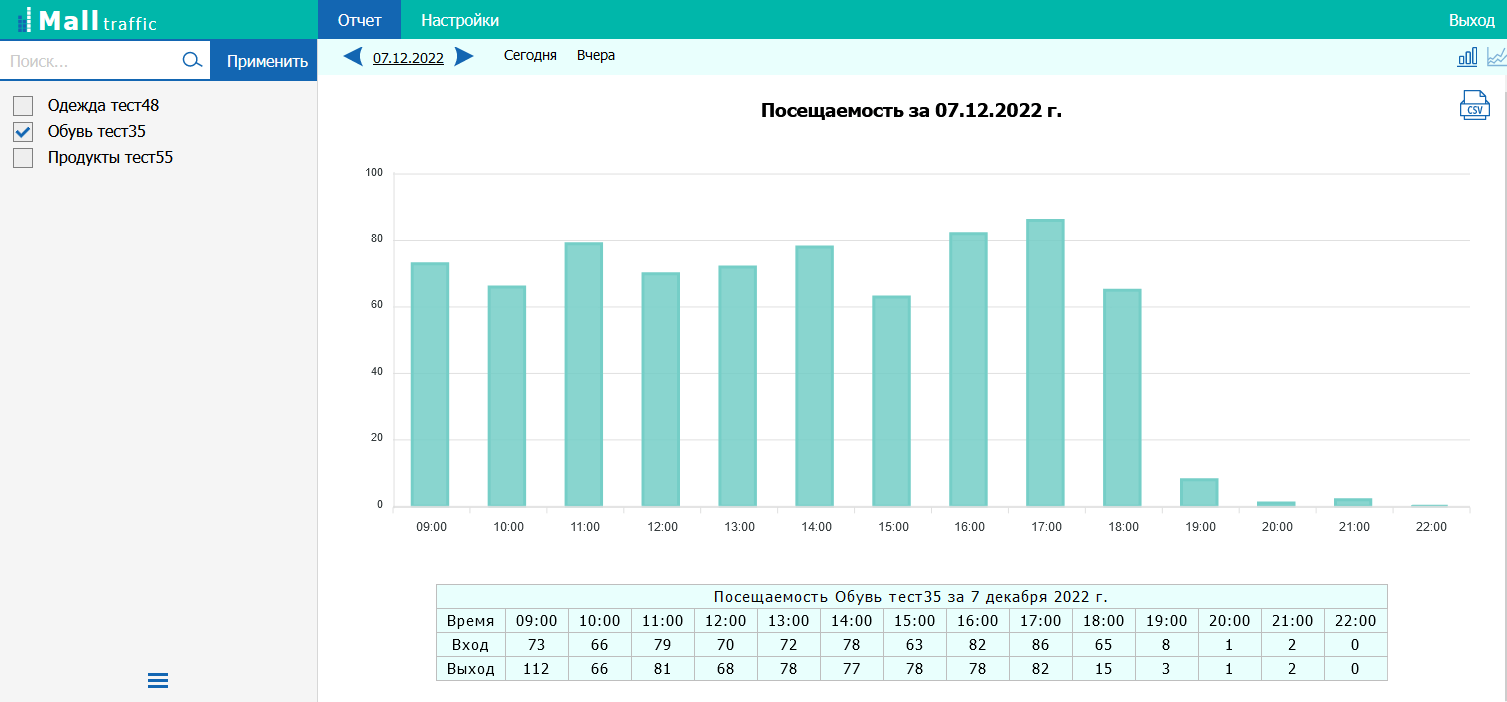Click the Выход logout link
The image size is (1507, 702).
click(1471, 20)
